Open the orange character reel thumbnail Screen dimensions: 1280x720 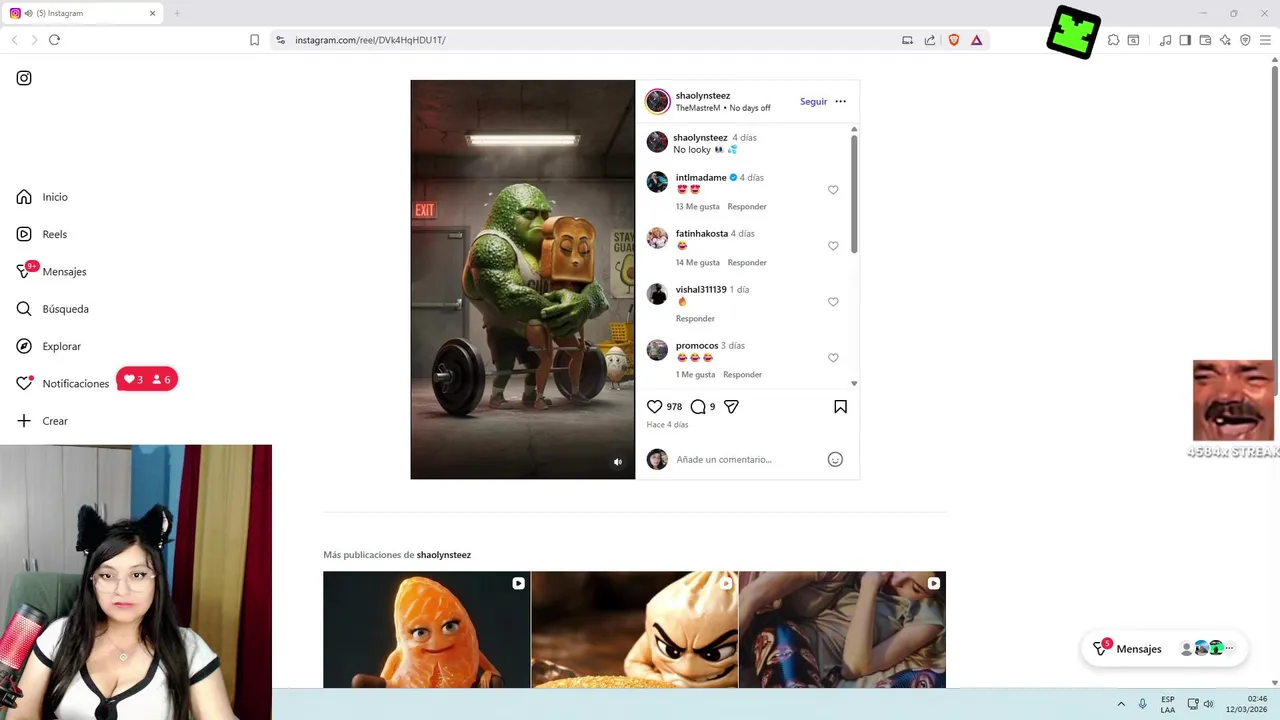coord(427,630)
